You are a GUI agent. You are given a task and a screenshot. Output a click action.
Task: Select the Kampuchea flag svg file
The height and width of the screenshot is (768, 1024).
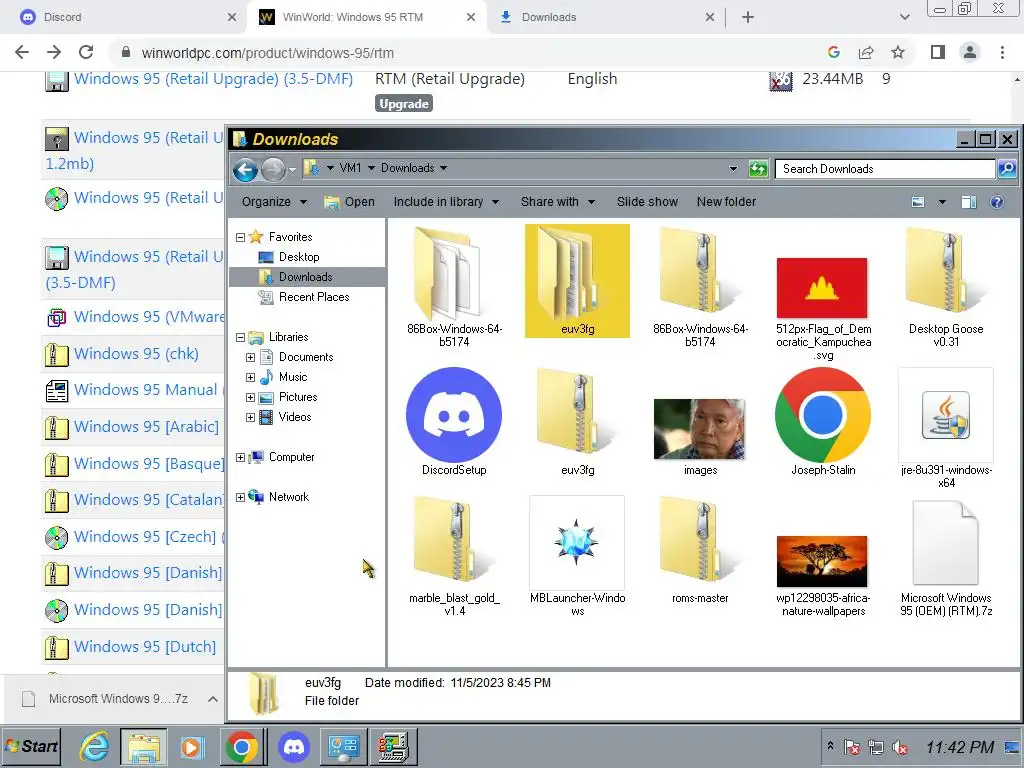click(x=823, y=307)
